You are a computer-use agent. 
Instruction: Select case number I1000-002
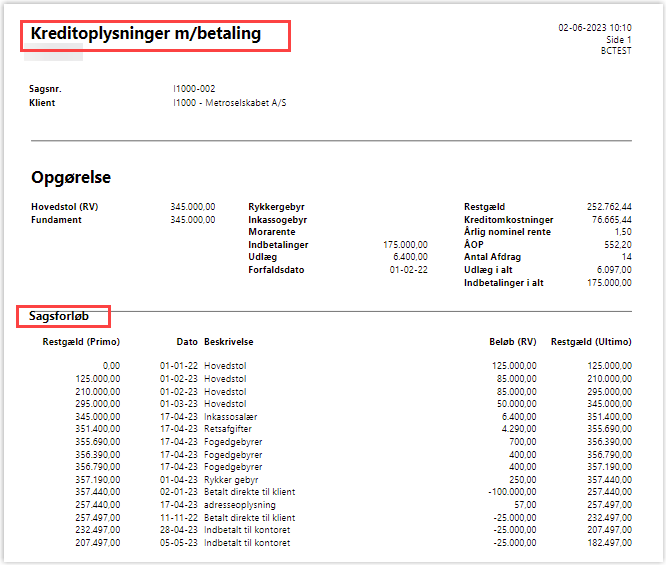pyautogui.click(x=194, y=89)
